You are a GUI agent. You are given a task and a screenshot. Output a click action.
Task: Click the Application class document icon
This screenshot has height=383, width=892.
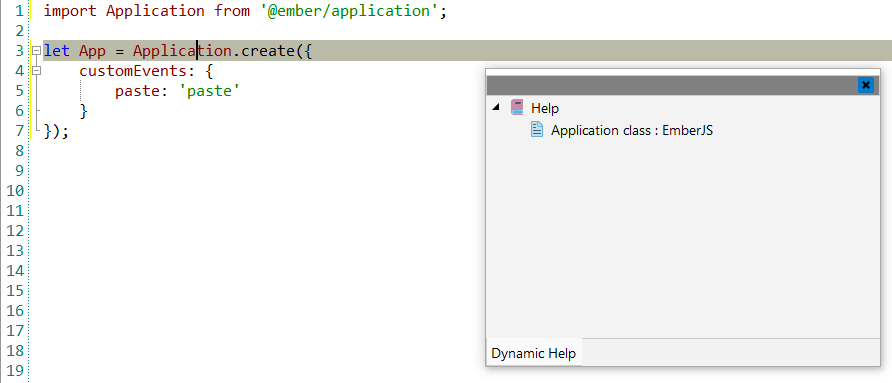(x=536, y=130)
